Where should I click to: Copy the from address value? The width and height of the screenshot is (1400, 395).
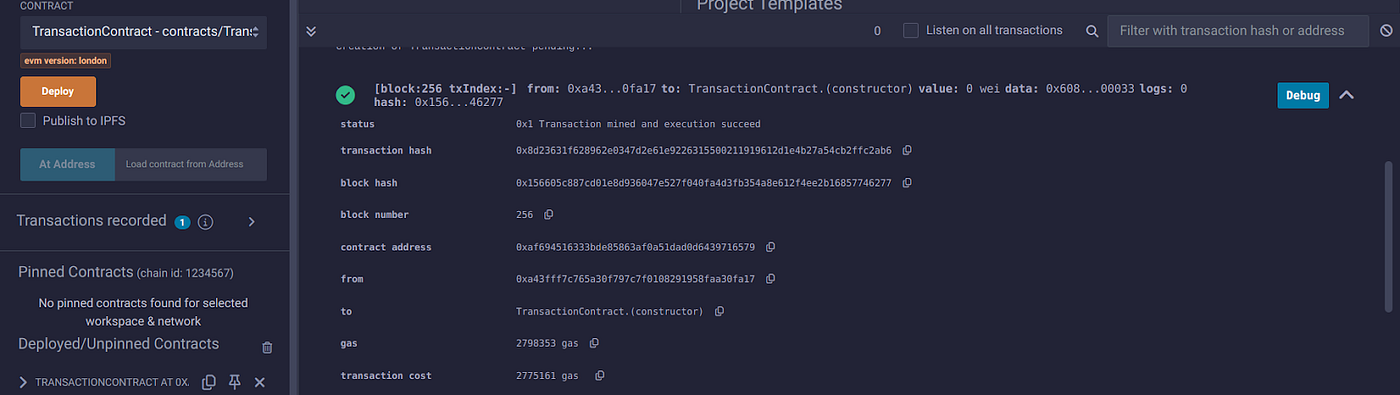point(771,279)
